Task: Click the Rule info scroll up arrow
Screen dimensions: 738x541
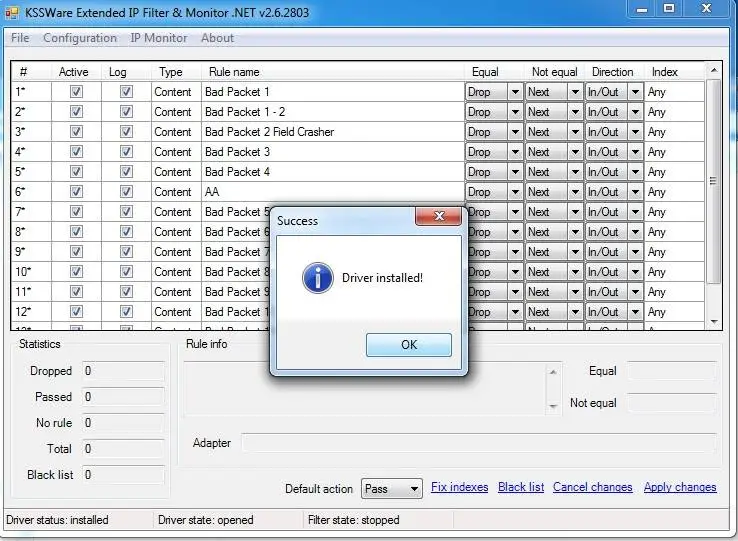Action: point(553,372)
